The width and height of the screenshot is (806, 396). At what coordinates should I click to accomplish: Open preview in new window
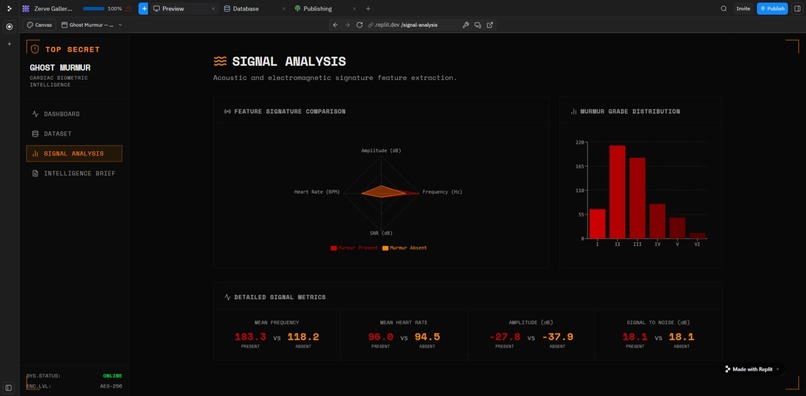click(490, 25)
